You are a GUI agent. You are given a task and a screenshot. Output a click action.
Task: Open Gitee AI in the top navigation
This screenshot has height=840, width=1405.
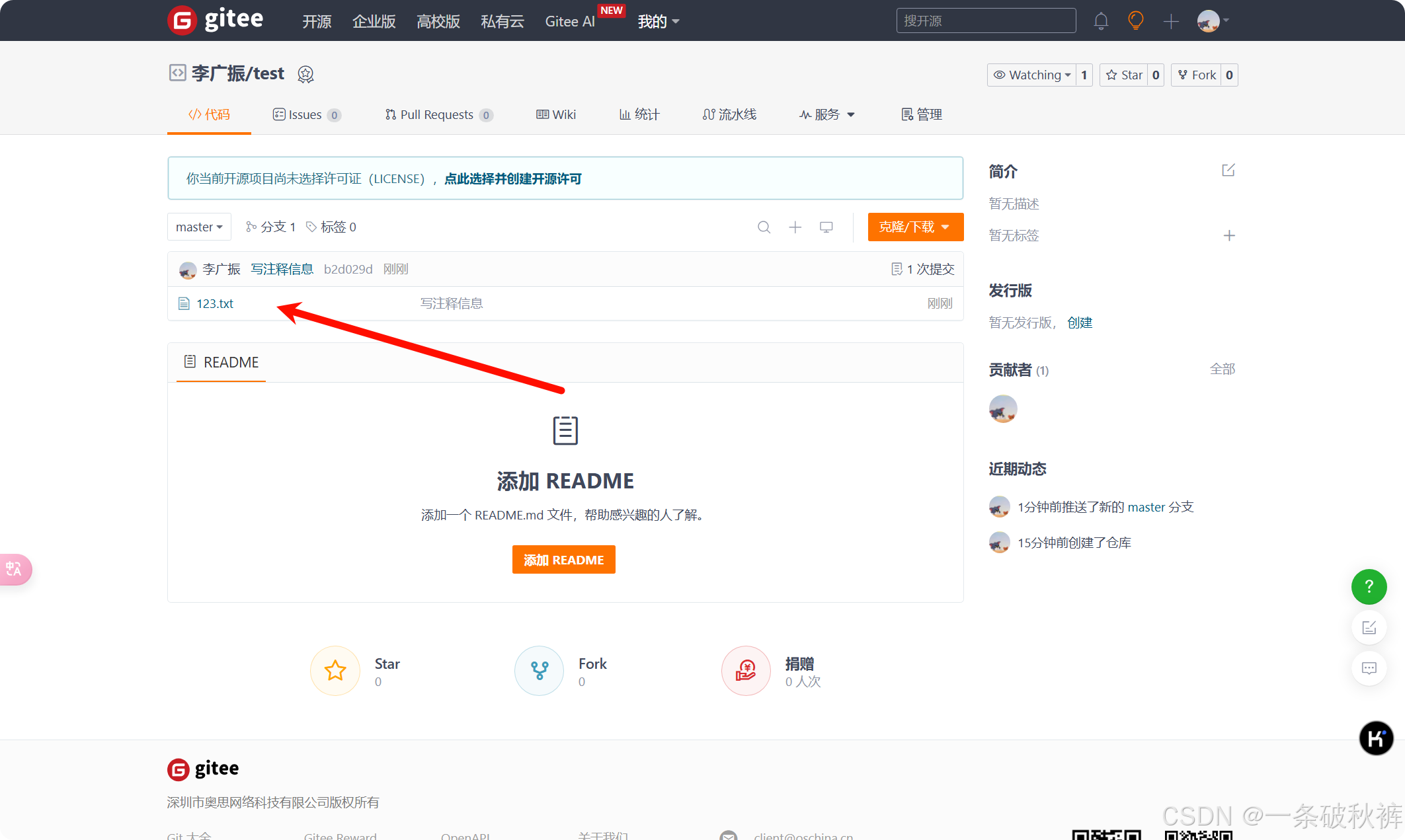tap(570, 22)
